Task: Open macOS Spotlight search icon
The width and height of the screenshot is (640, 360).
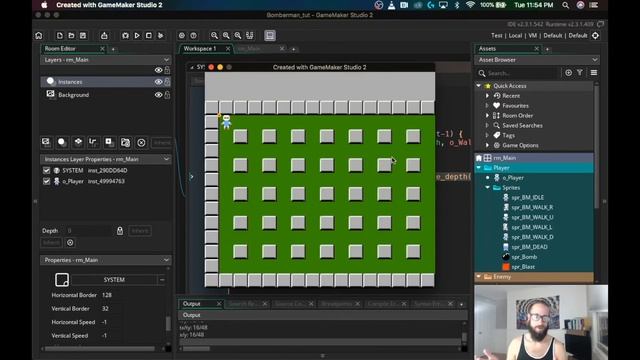Action: tap(565, 5)
